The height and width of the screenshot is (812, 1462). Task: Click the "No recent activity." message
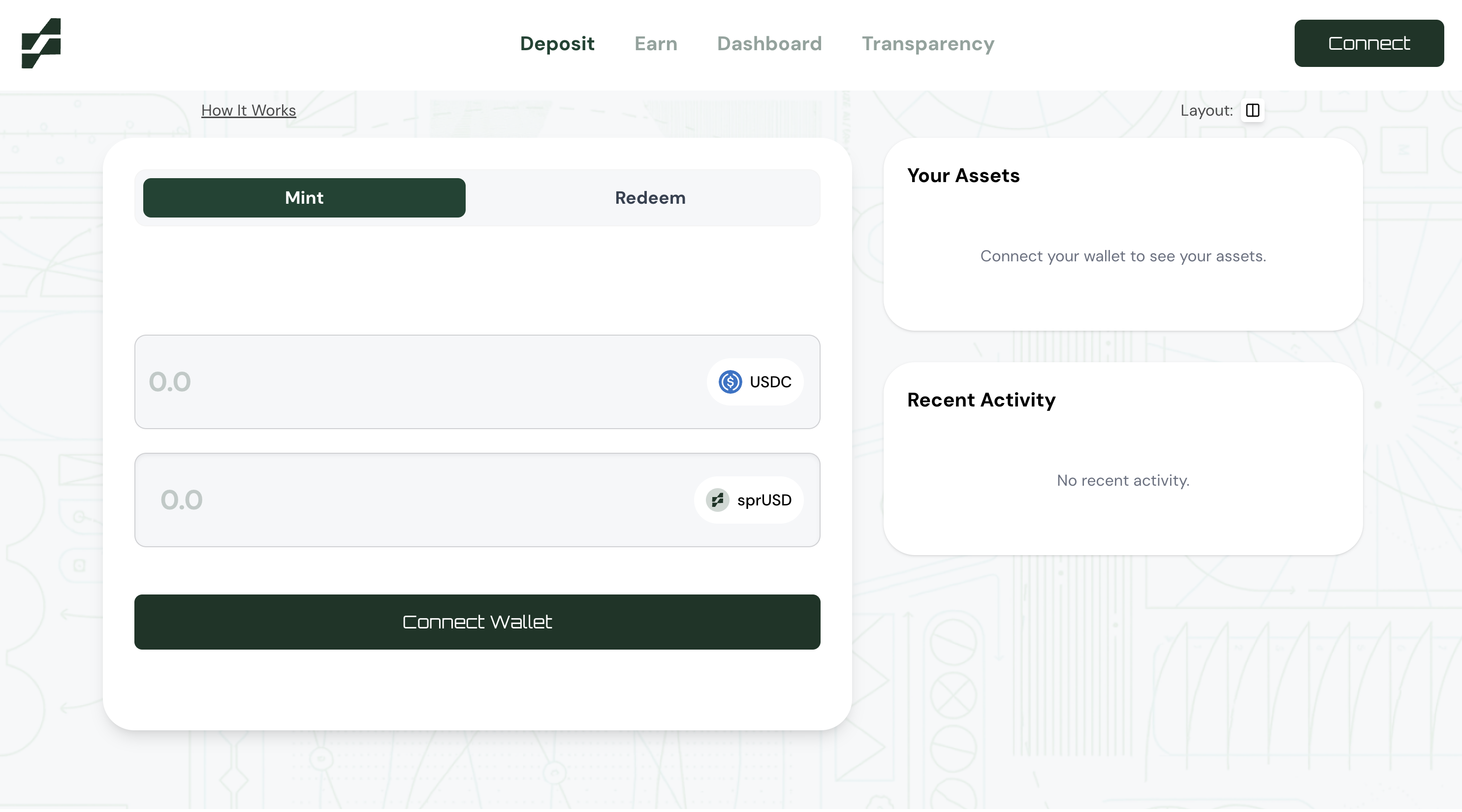[x=1123, y=480]
